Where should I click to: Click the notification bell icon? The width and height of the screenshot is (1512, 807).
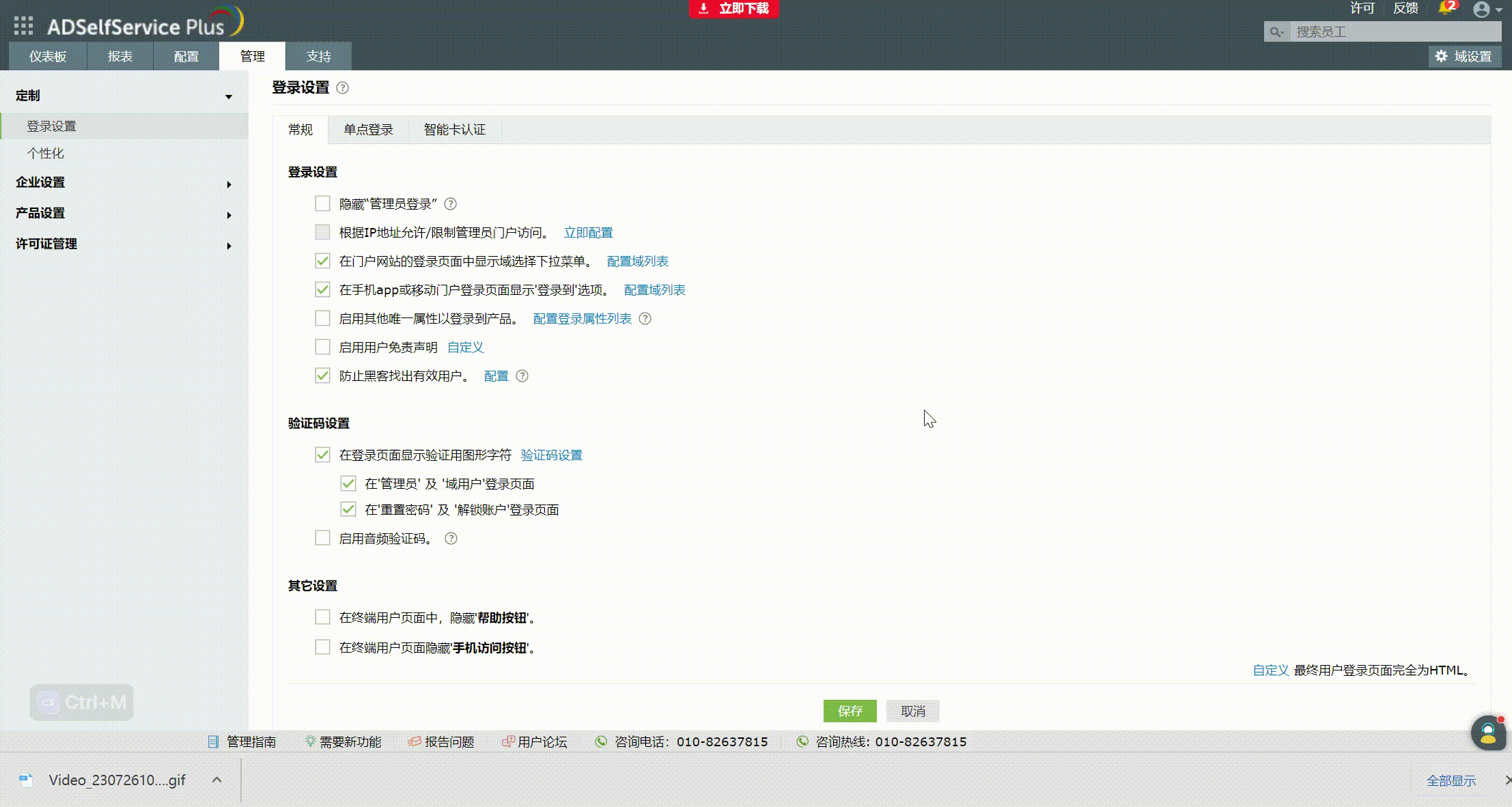click(x=1444, y=8)
